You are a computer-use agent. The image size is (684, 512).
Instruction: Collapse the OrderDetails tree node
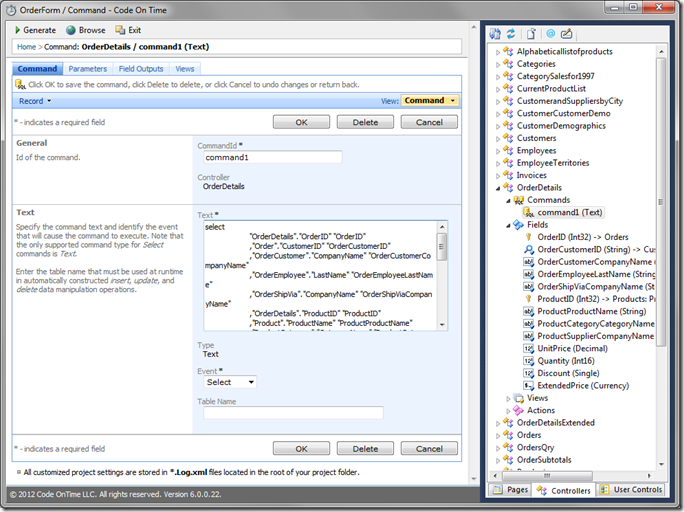[x=498, y=188]
